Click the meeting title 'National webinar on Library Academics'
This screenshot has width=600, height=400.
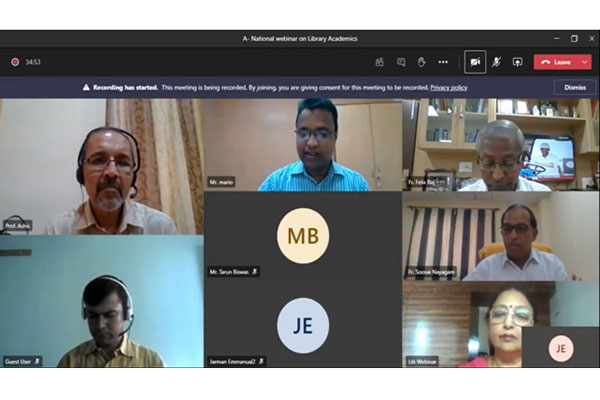click(x=304, y=39)
